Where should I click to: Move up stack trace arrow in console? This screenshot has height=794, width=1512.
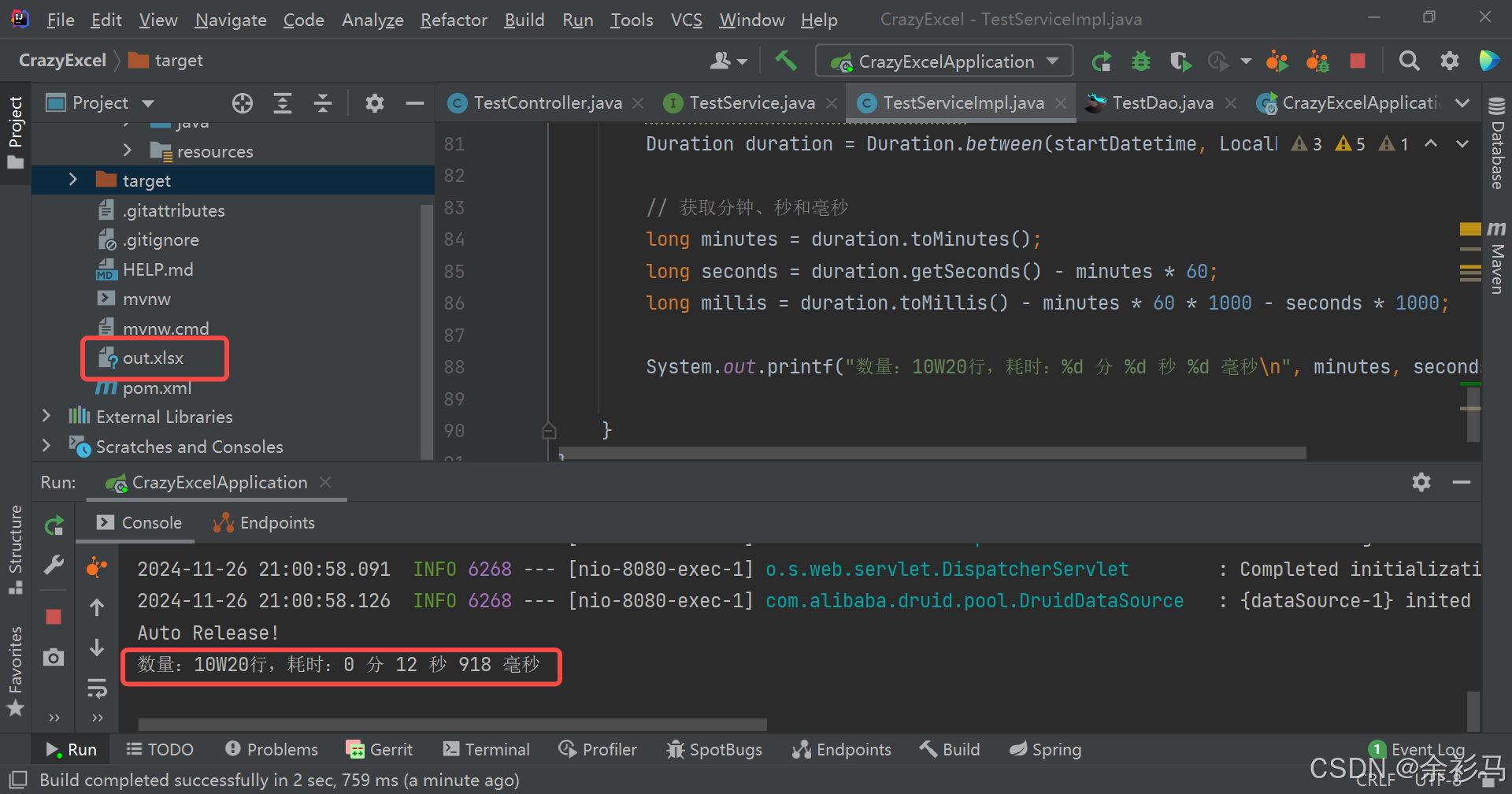pos(97,607)
